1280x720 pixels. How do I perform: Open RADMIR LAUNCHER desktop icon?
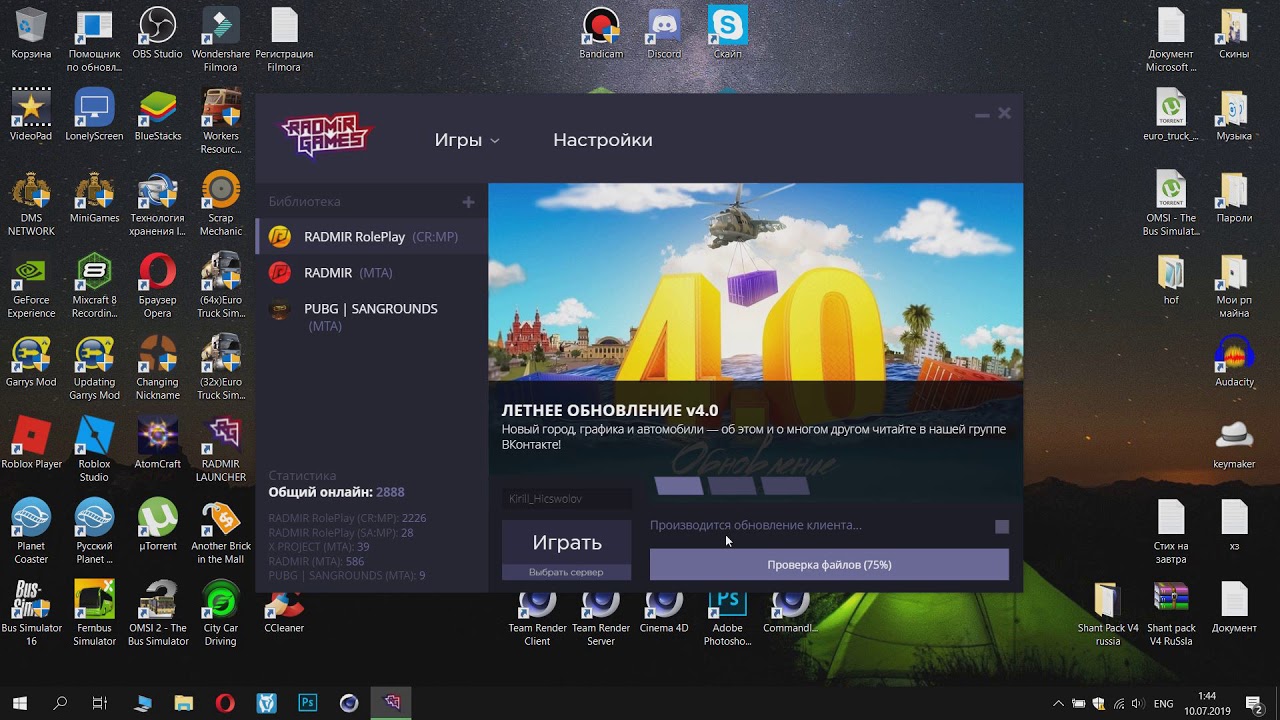click(x=221, y=450)
